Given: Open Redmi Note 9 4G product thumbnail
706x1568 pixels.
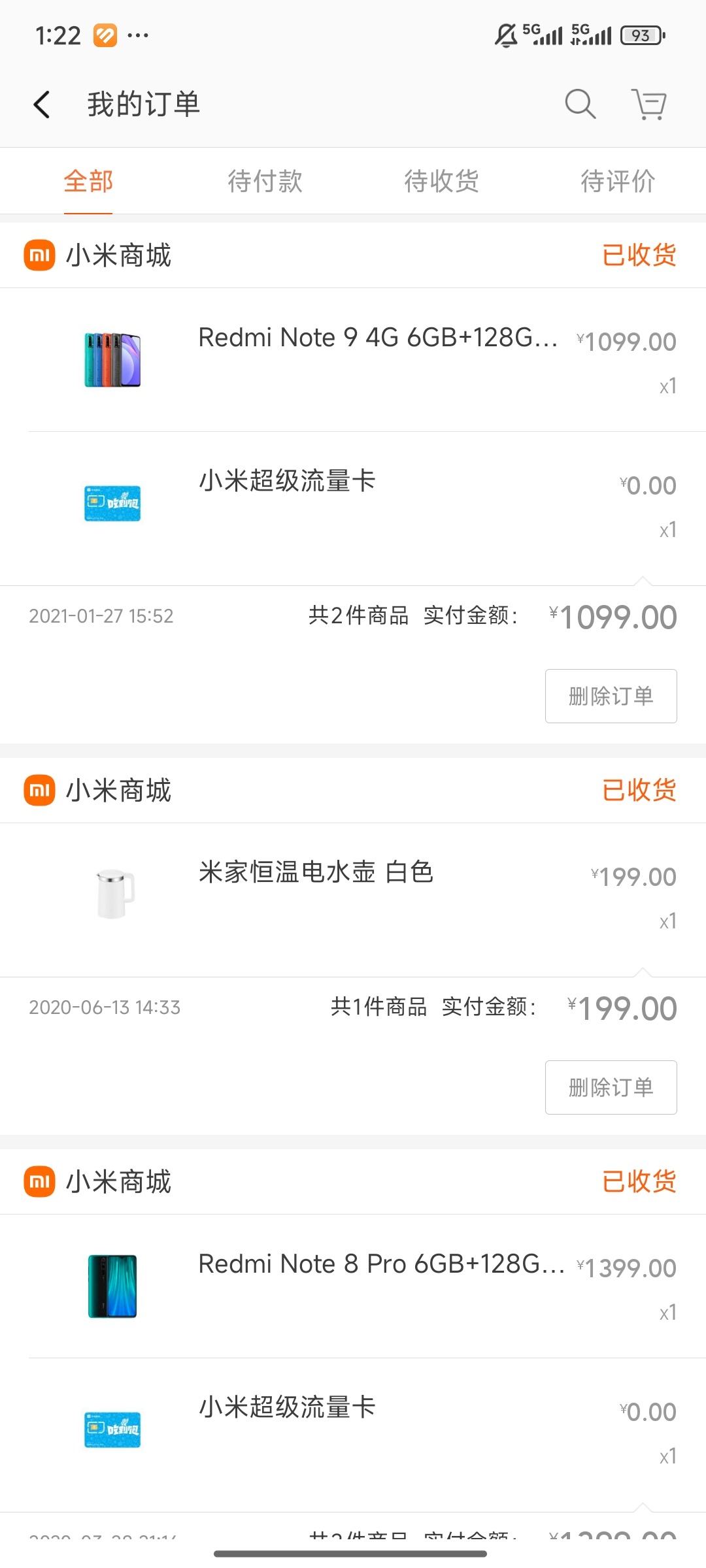Looking at the screenshot, I should pyautogui.click(x=112, y=360).
